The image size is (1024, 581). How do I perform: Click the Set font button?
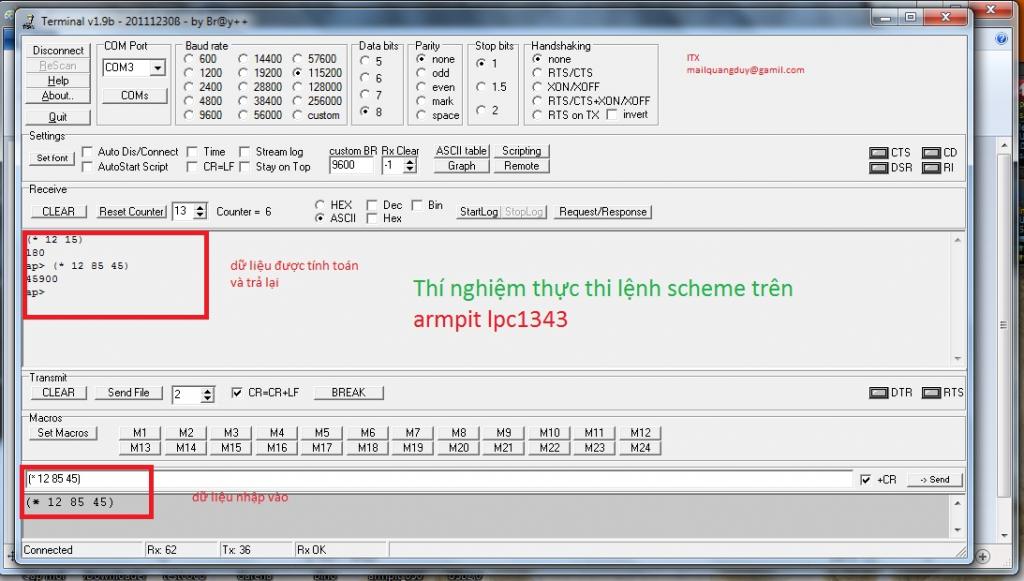tap(52, 158)
